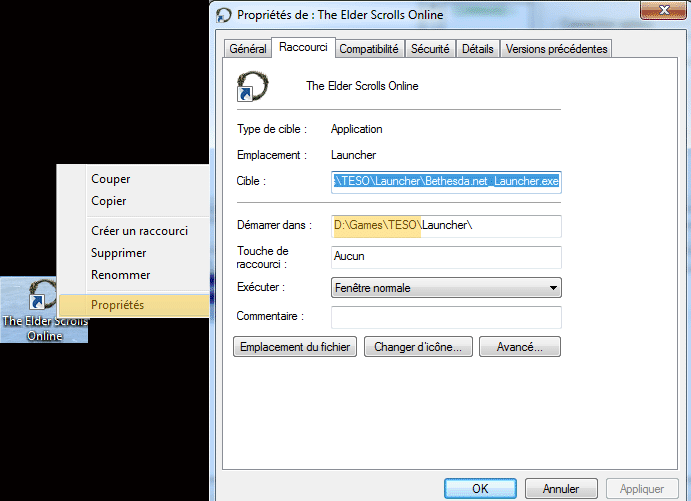691x501 pixels.
Task: Click the 'Démarrer dans :' label
Action: point(274,225)
